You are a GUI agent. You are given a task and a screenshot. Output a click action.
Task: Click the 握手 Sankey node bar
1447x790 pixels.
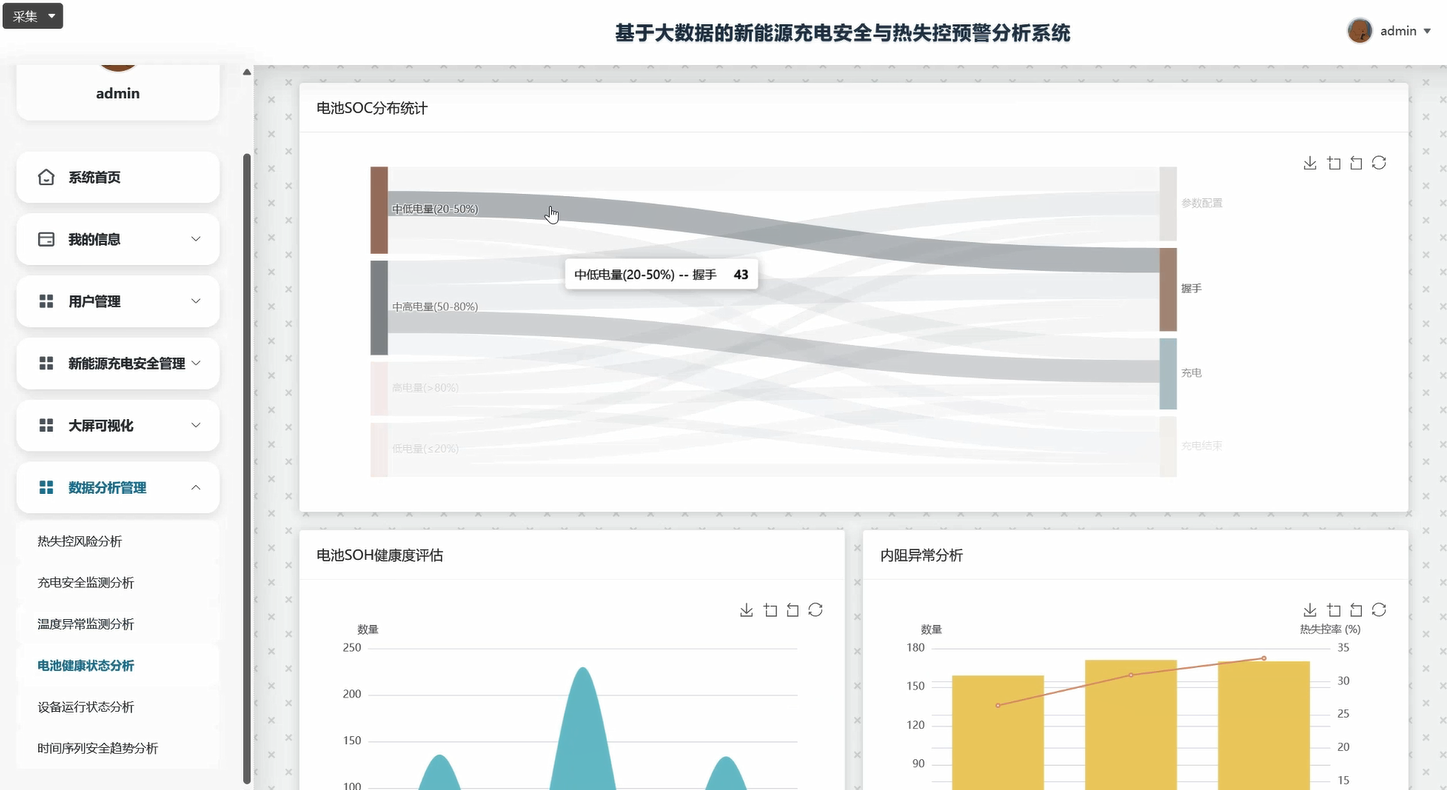coord(1168,290)
